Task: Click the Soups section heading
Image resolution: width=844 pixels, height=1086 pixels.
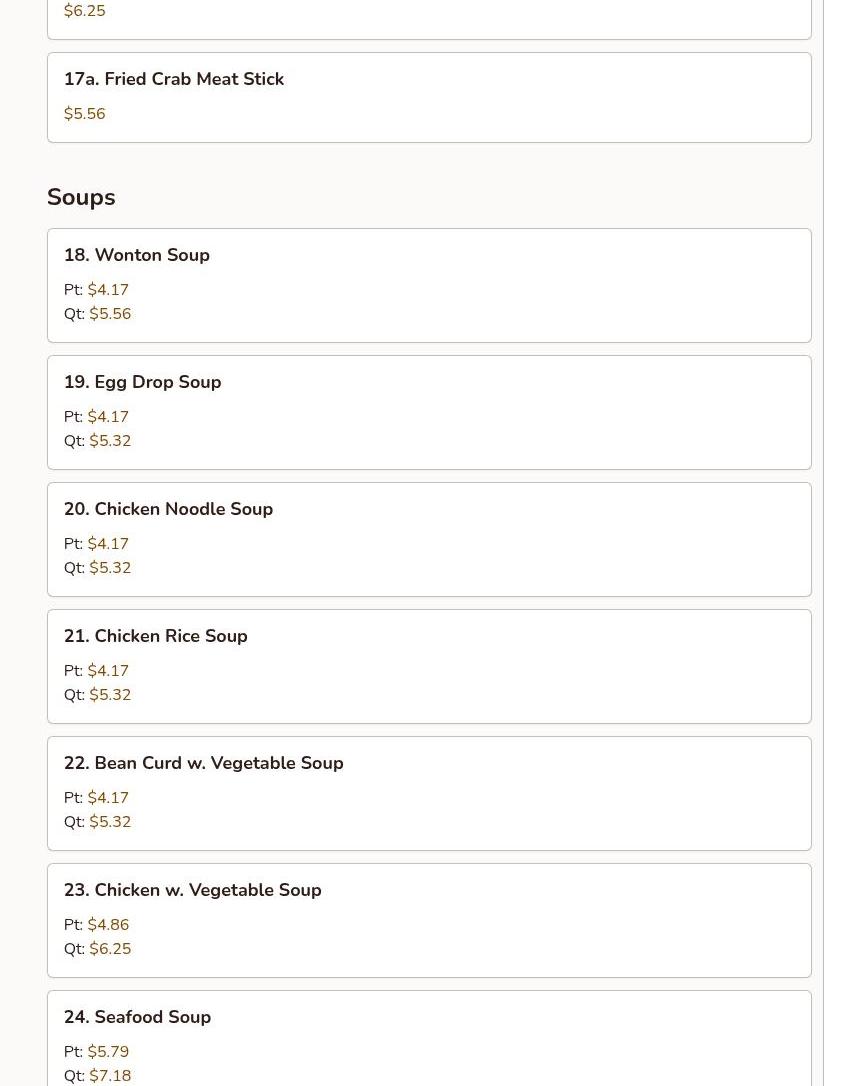Action: click(x=81, y=197)
